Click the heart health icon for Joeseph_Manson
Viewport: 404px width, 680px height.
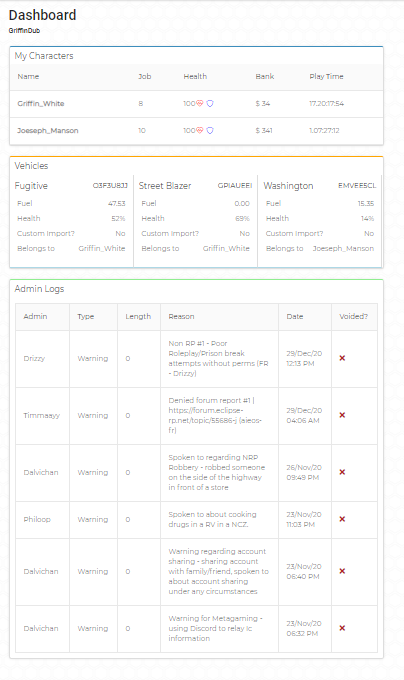200,131
